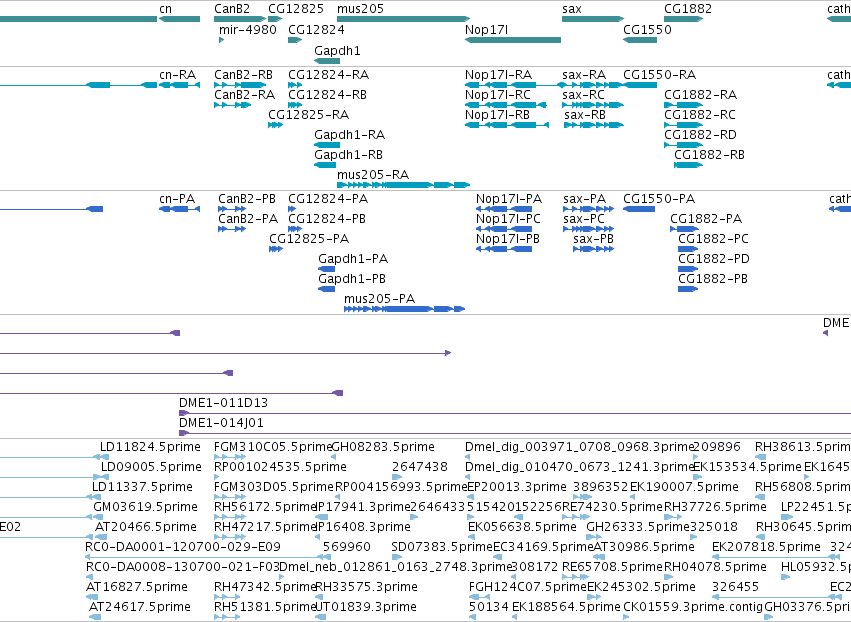Select BAC clone DME1-014J01 label
This screenshot has height=622, width=851.
click(221, 423)
